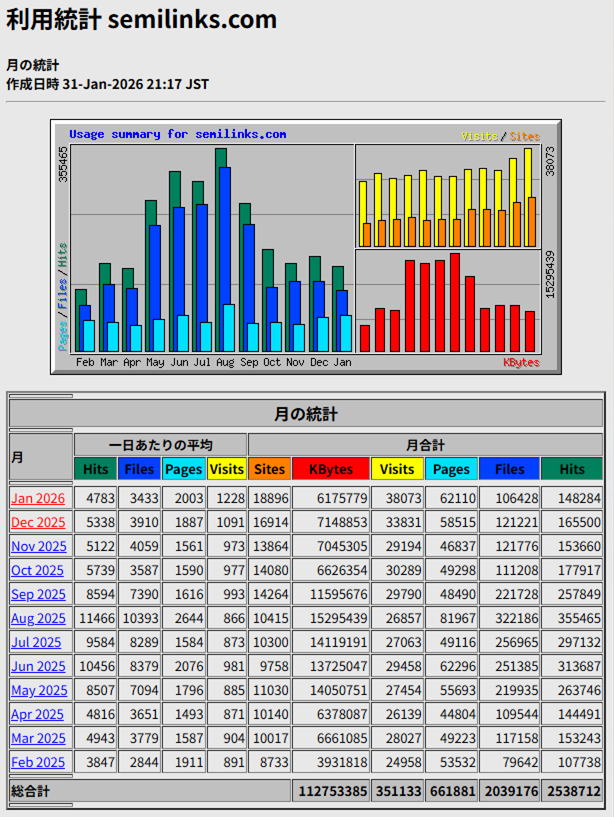
Task: Click the red KBytes column header
Action: coord(330,468)
